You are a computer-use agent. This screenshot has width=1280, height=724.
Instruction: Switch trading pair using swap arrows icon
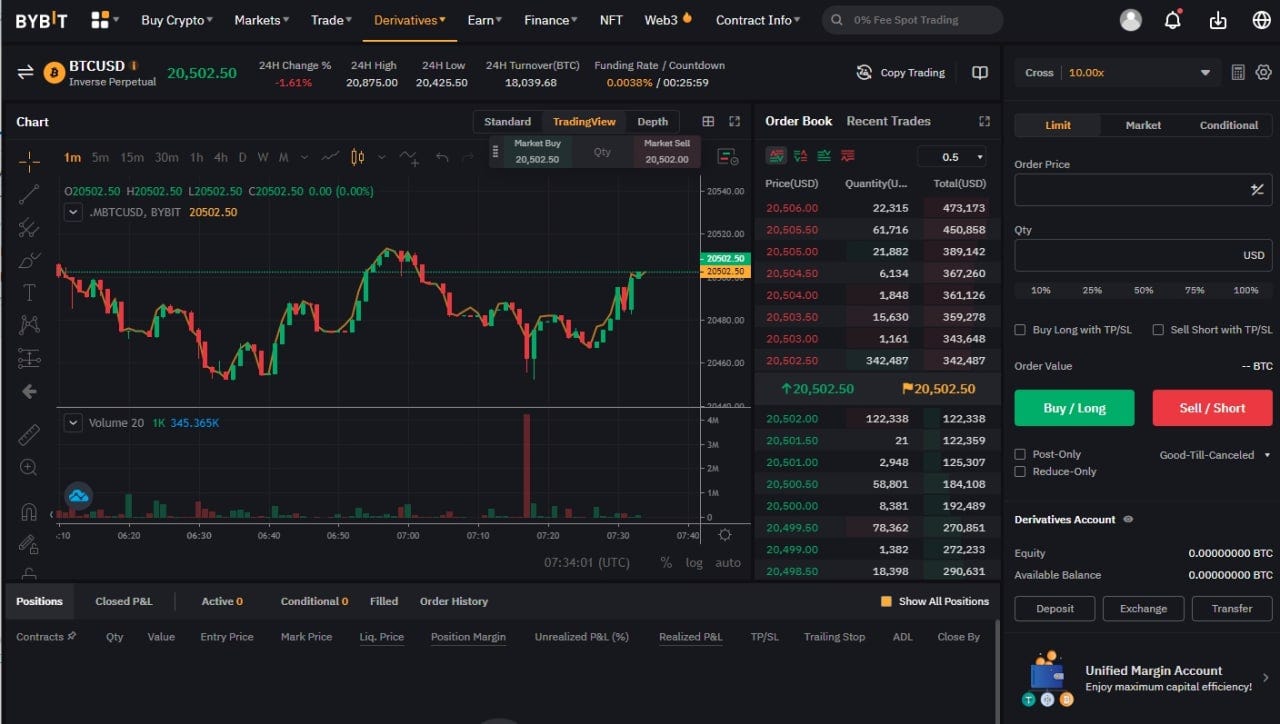coord(26,72)
